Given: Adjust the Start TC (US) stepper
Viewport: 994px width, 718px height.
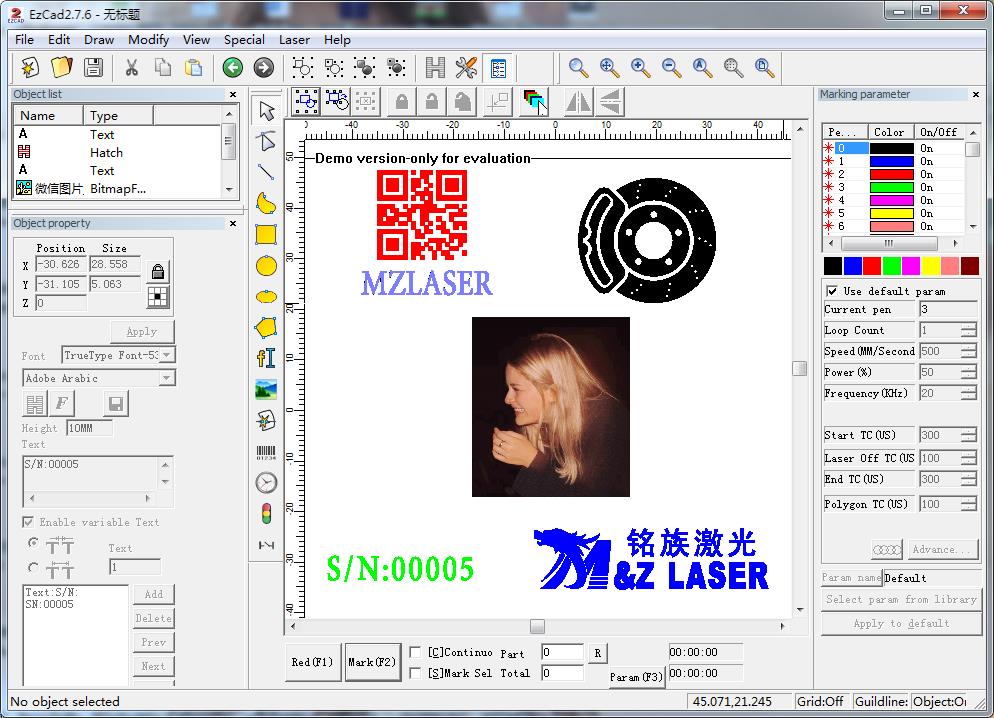Looking at the screenshot, I should [x=969, y=435].
